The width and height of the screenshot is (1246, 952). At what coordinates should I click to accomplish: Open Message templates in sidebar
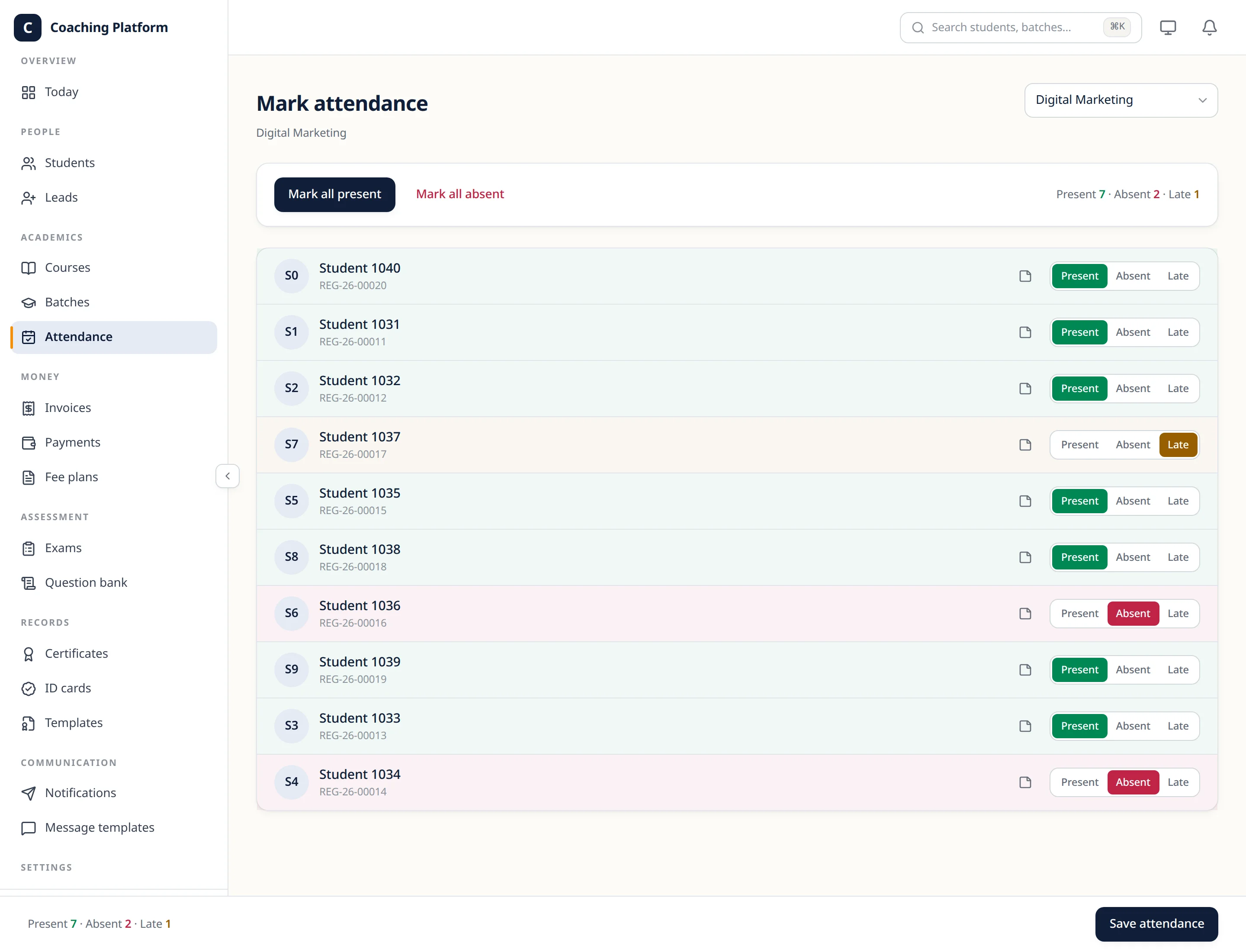(113, 828)
